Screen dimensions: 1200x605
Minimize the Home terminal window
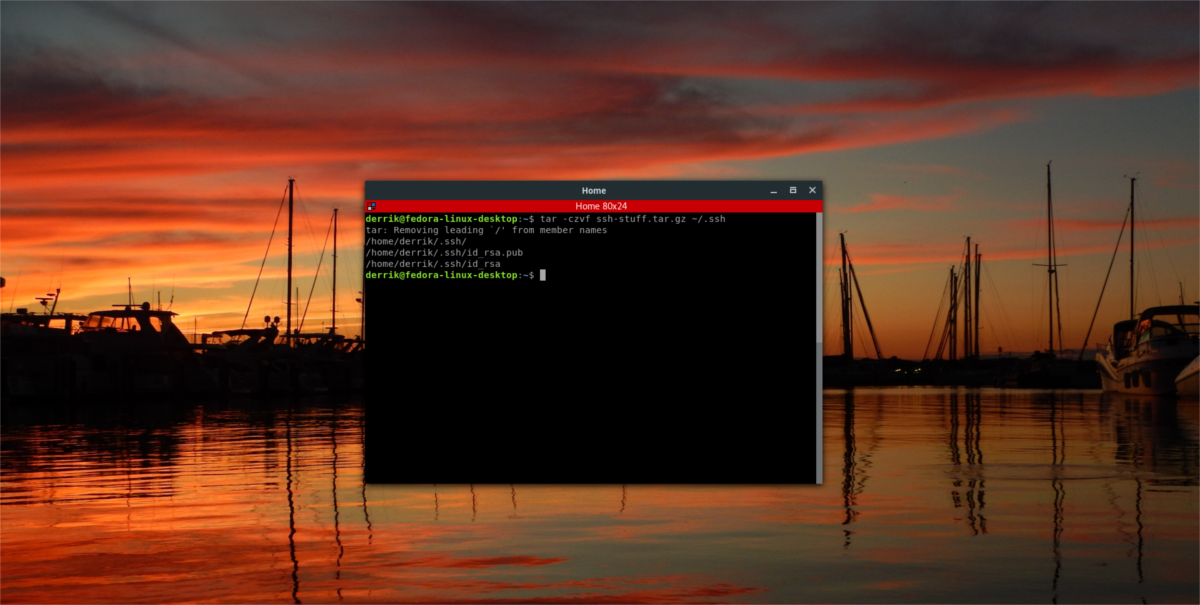coord(773,190)
